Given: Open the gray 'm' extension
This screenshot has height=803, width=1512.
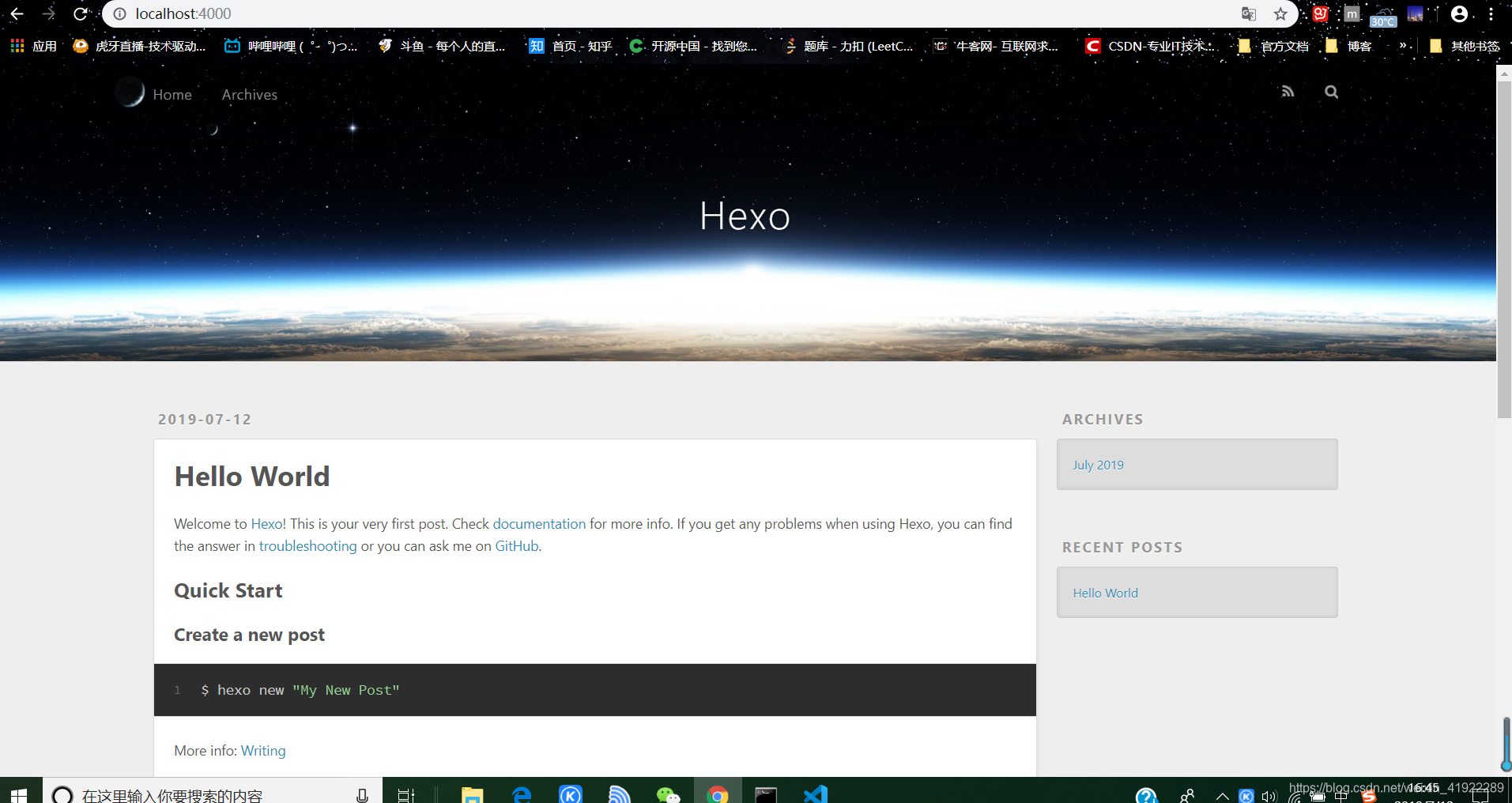Looking at the screenshot, I should [1352, 13].
